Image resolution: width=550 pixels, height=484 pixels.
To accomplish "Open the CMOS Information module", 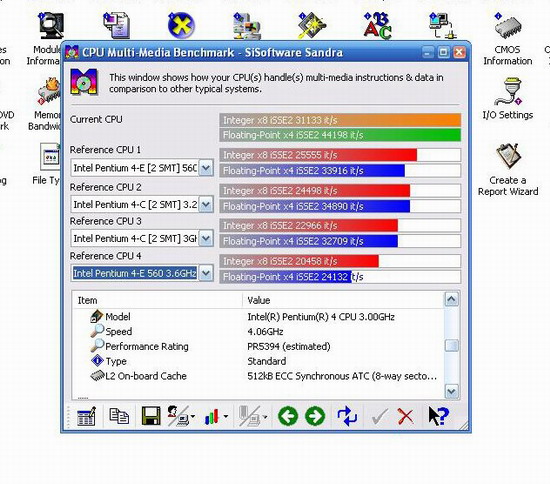I will (508, 39).
